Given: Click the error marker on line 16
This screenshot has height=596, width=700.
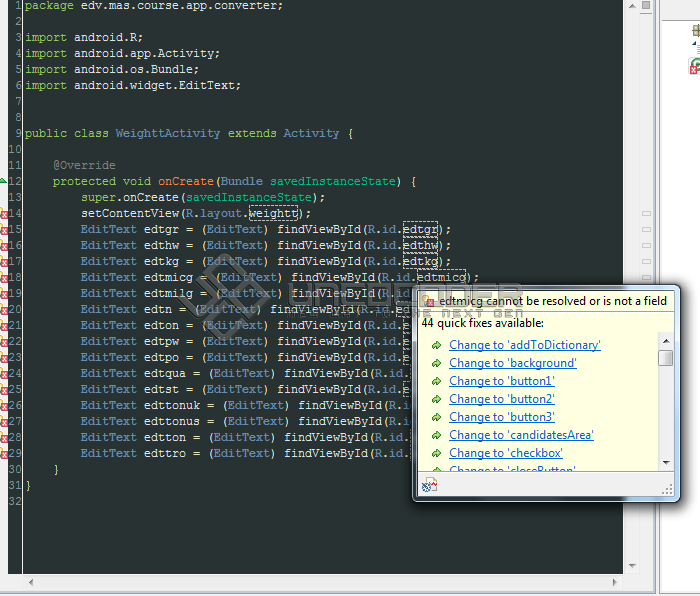Looking at the screenshot, I should pos(4,246).
